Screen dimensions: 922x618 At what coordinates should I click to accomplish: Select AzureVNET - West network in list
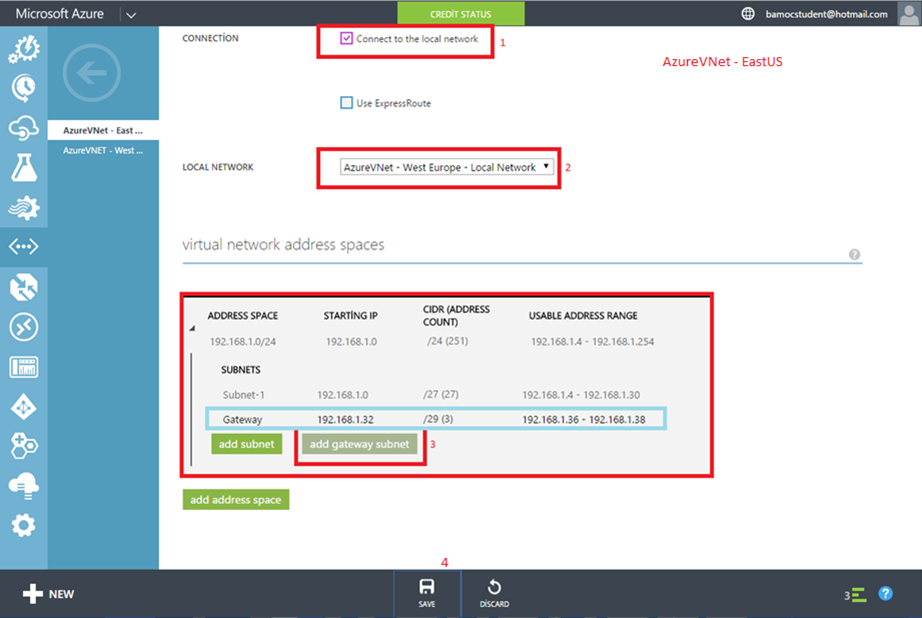(x=103, y=150)
